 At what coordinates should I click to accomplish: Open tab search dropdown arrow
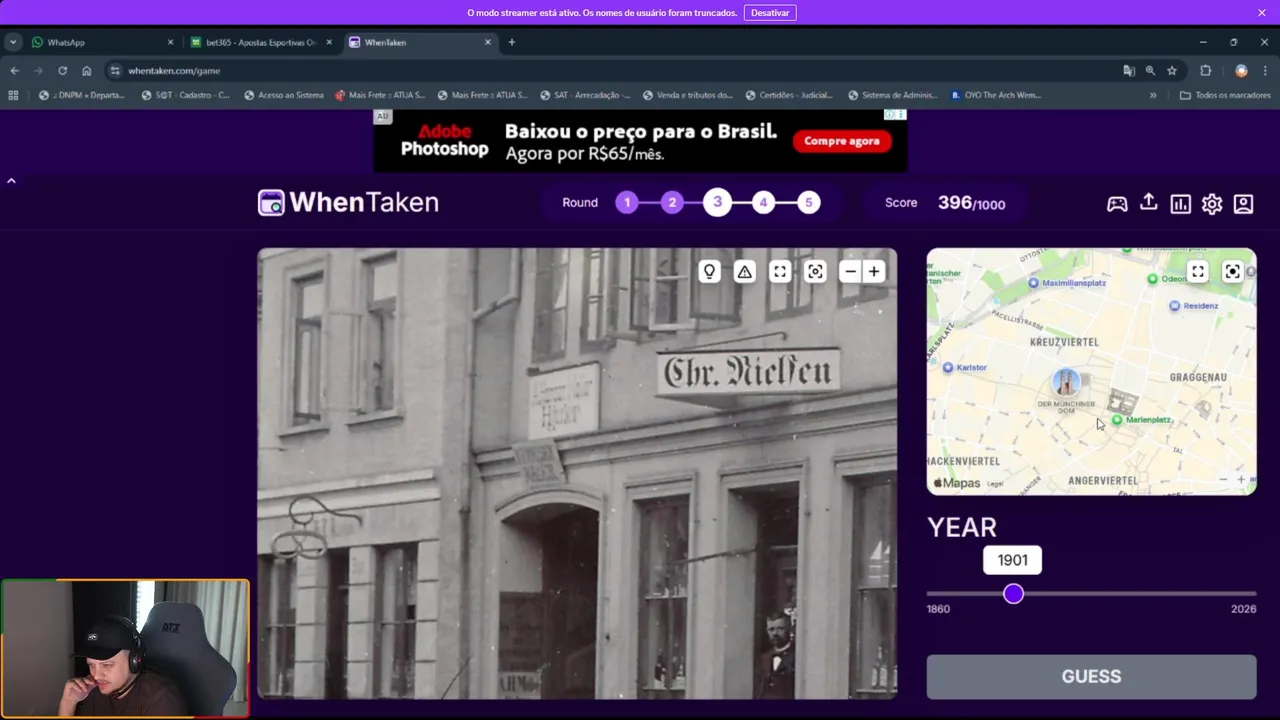(x=13, y=42)
